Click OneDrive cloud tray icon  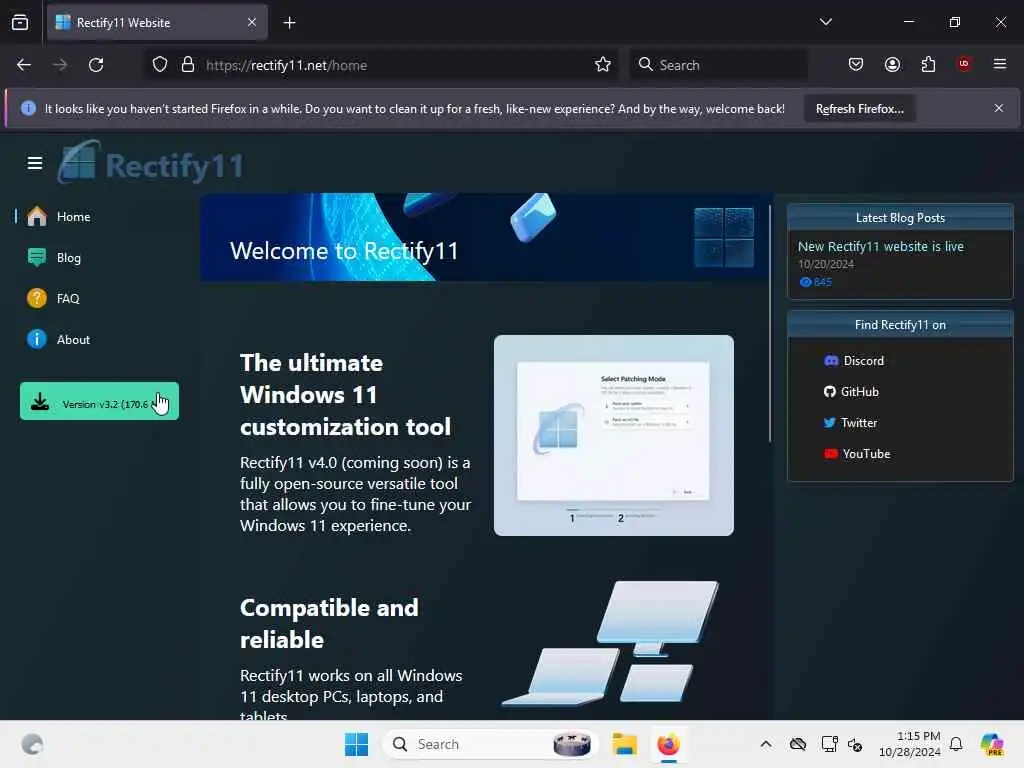coord(797,744)
